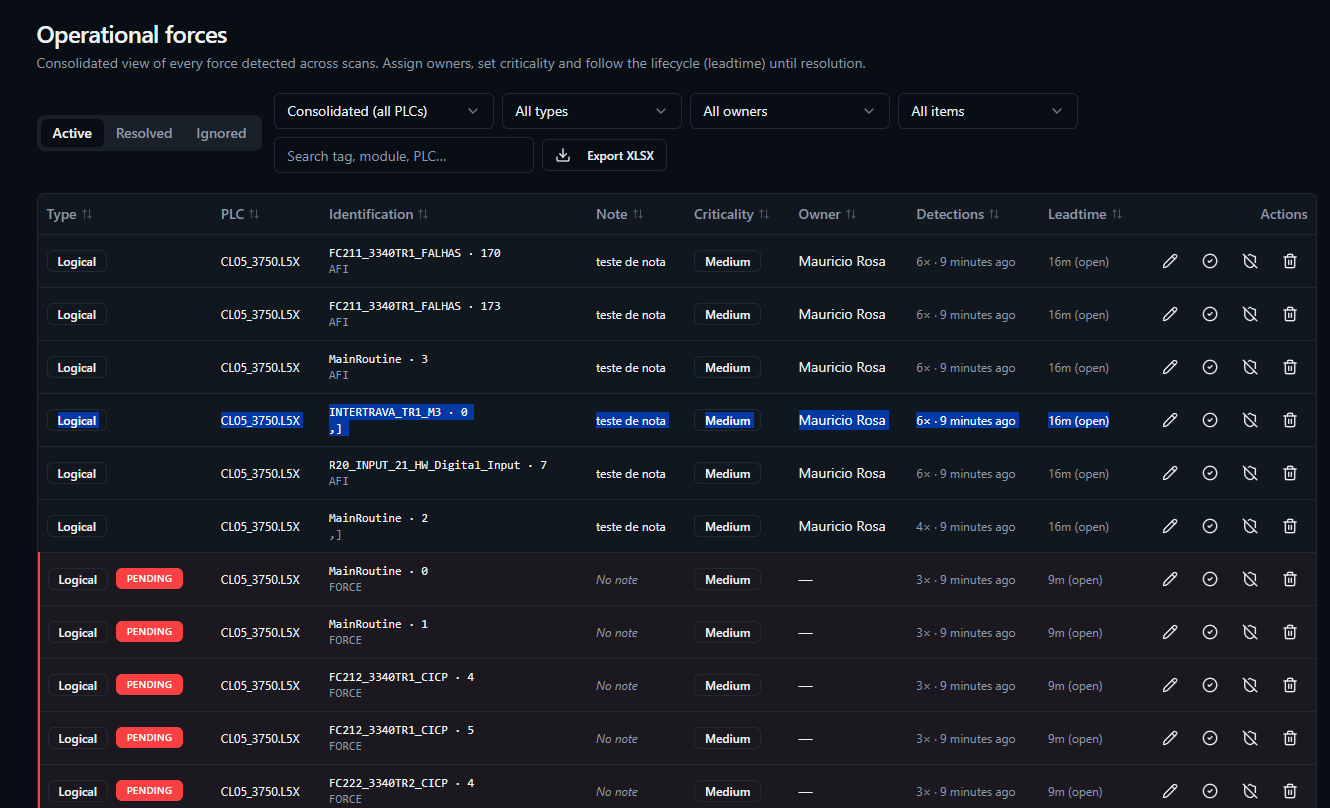Ignore the MainRoutine · 3 force

click(1250, 367)
